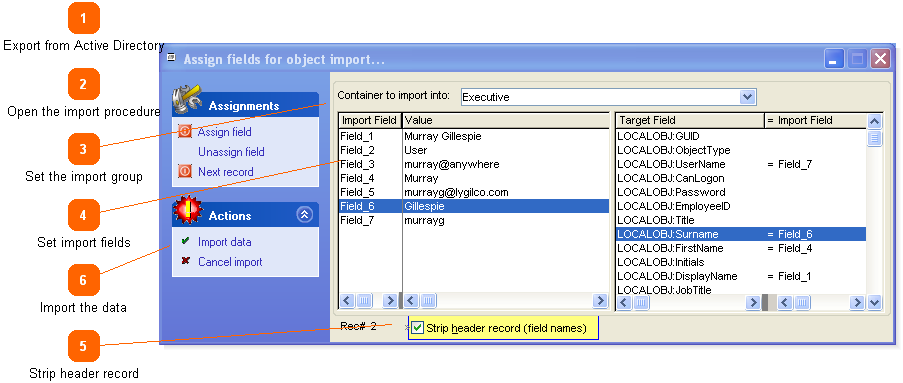Select LOCALOBJ:Initials target field
903x383 pixels.
[x=741, y=262]
